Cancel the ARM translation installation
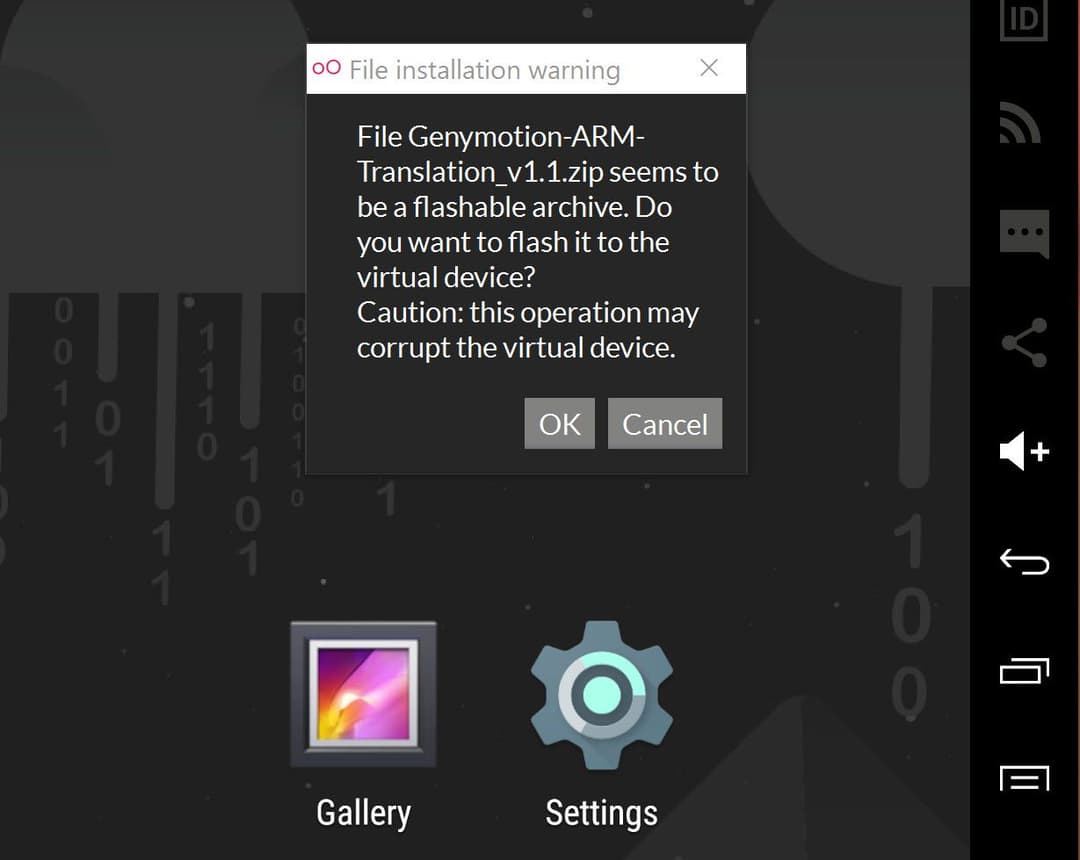This screenshot has width=1080, height=860. click(x=664, y=423)
